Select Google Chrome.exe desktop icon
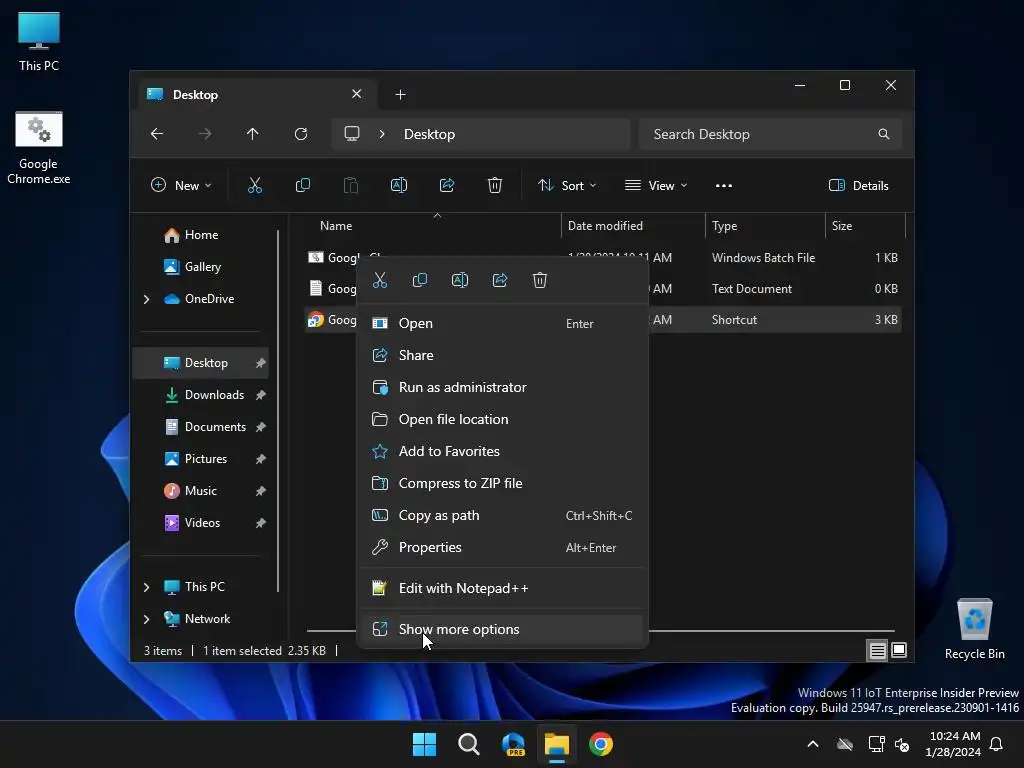The height and width of the screenshot is (768, 1024). point(39,148)
